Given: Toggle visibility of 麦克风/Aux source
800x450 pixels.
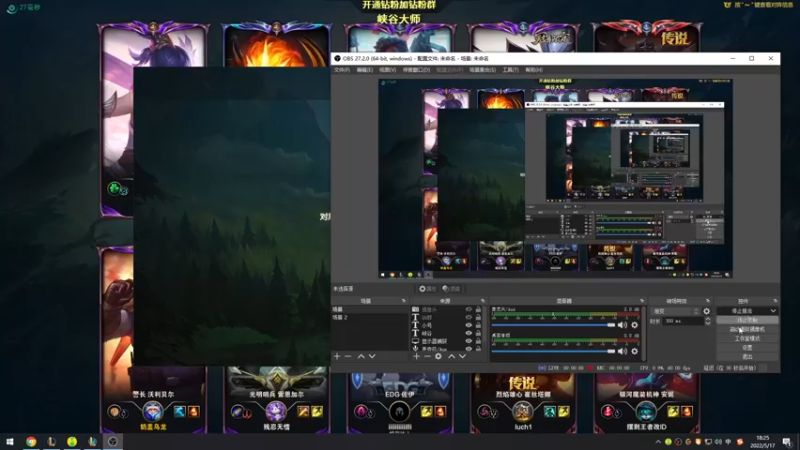Looking at the screenshot, I should (x=468, y=349).
